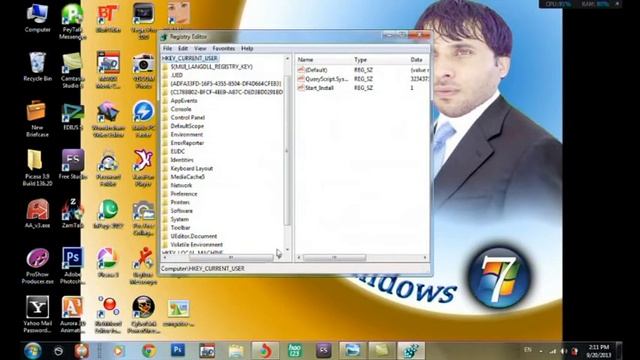
Task: Open the Free Studio desktop shortcut
Action: tap(72, 164)
